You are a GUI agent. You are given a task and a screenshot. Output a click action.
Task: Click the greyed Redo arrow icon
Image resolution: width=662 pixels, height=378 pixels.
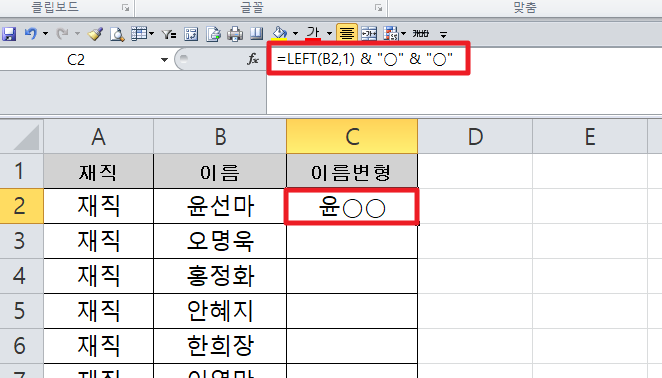(62, 34)
